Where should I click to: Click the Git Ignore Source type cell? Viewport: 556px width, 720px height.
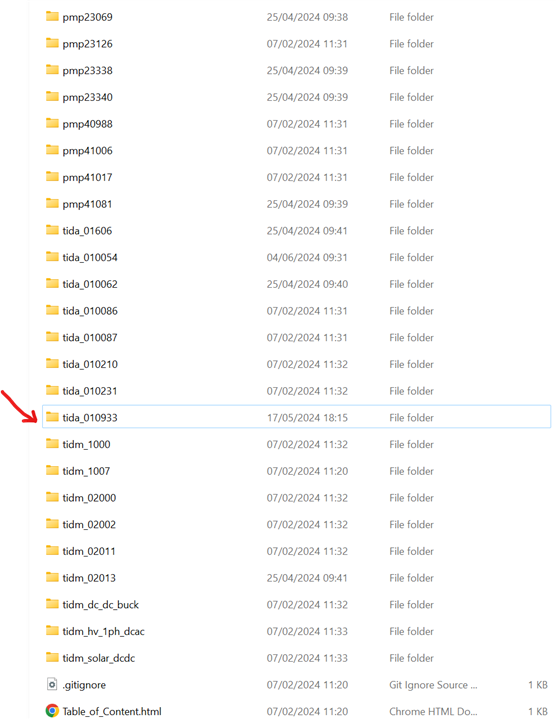pyautogui.click(x=433, y=685)
